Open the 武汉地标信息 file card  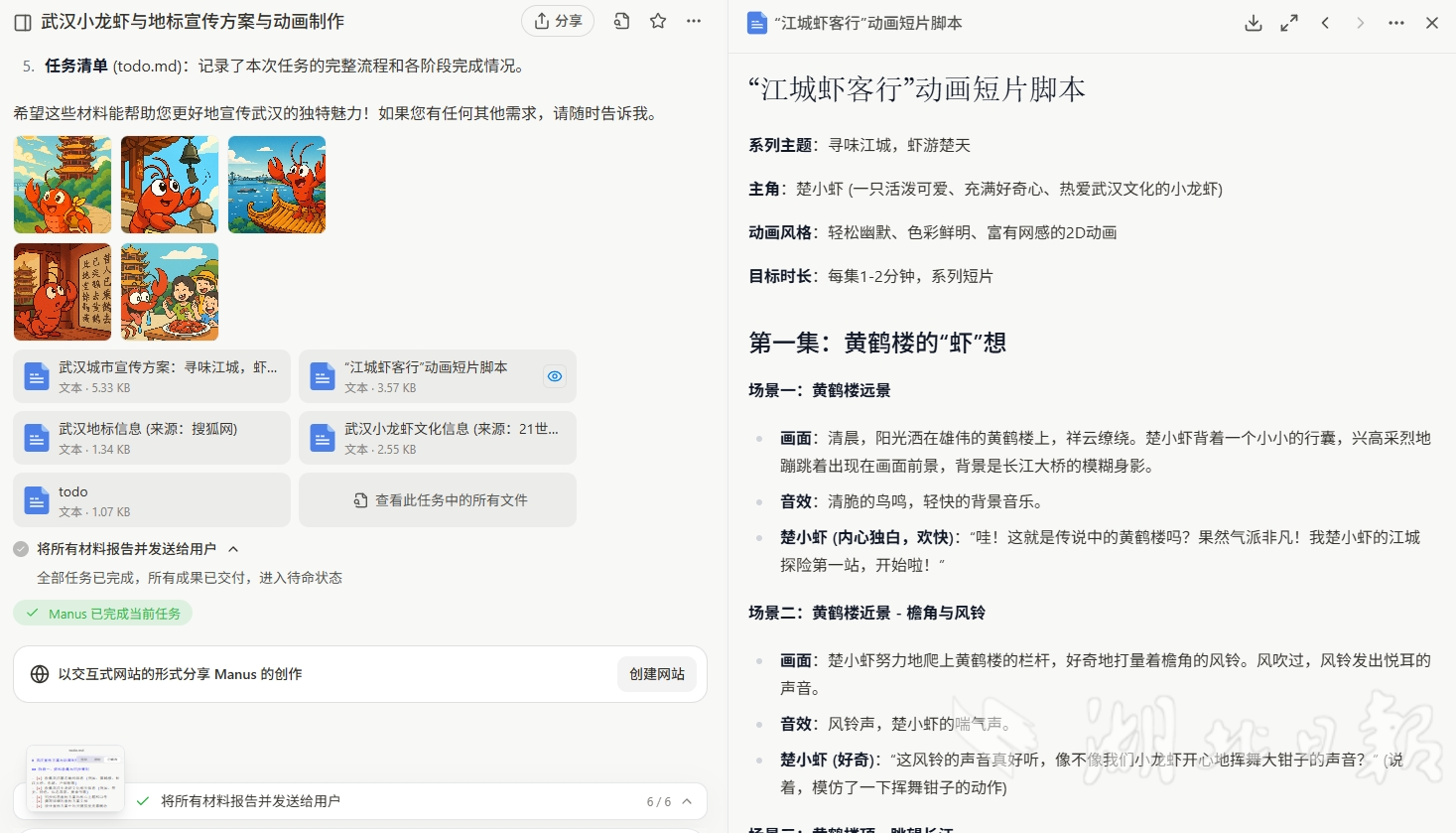(x=152, y=438)
